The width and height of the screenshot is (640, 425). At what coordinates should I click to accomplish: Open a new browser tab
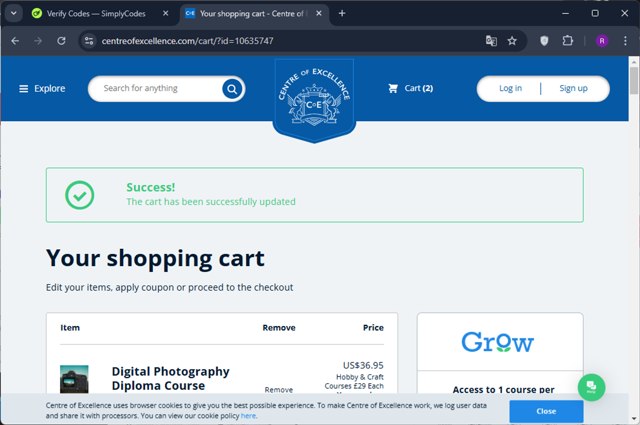click(342, 13)
